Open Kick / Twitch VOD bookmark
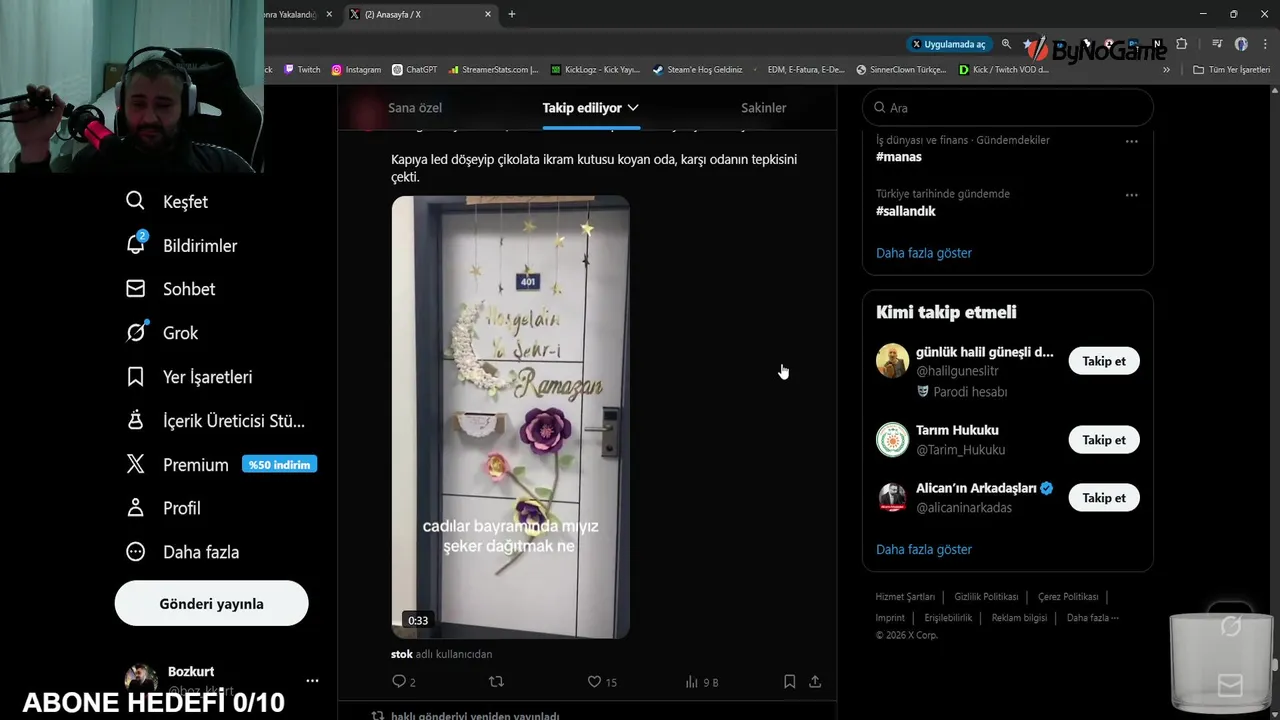1280x720 pixels. (1004, 70)
